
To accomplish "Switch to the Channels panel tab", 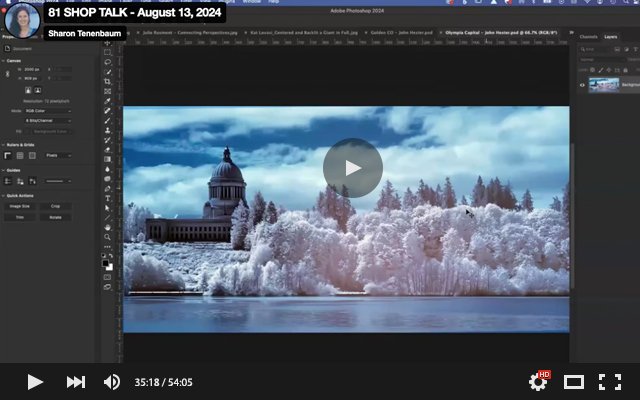I will click(x=589, y=37).
